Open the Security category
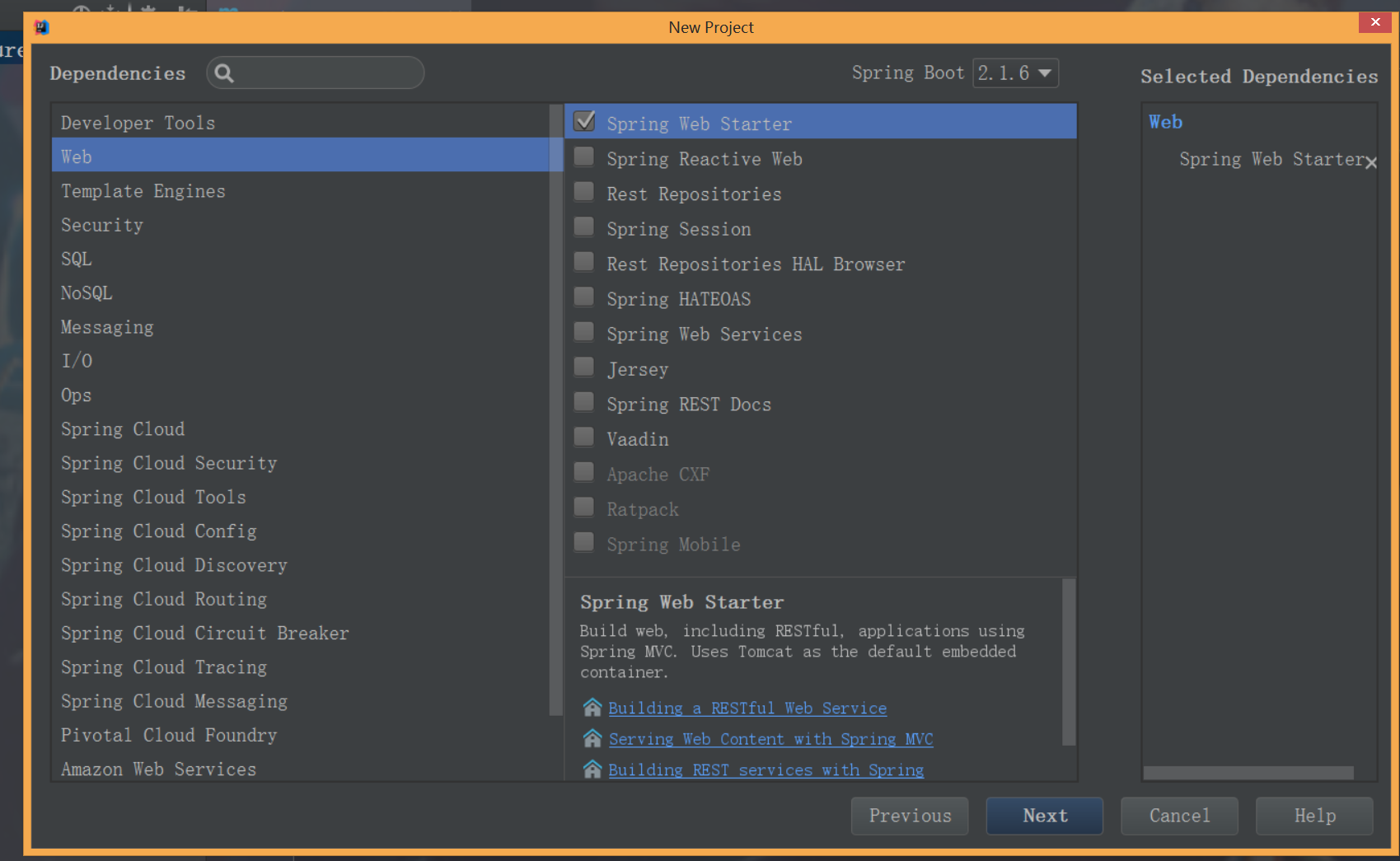This screenshot has height=861, width=1400. coord(300,225)
